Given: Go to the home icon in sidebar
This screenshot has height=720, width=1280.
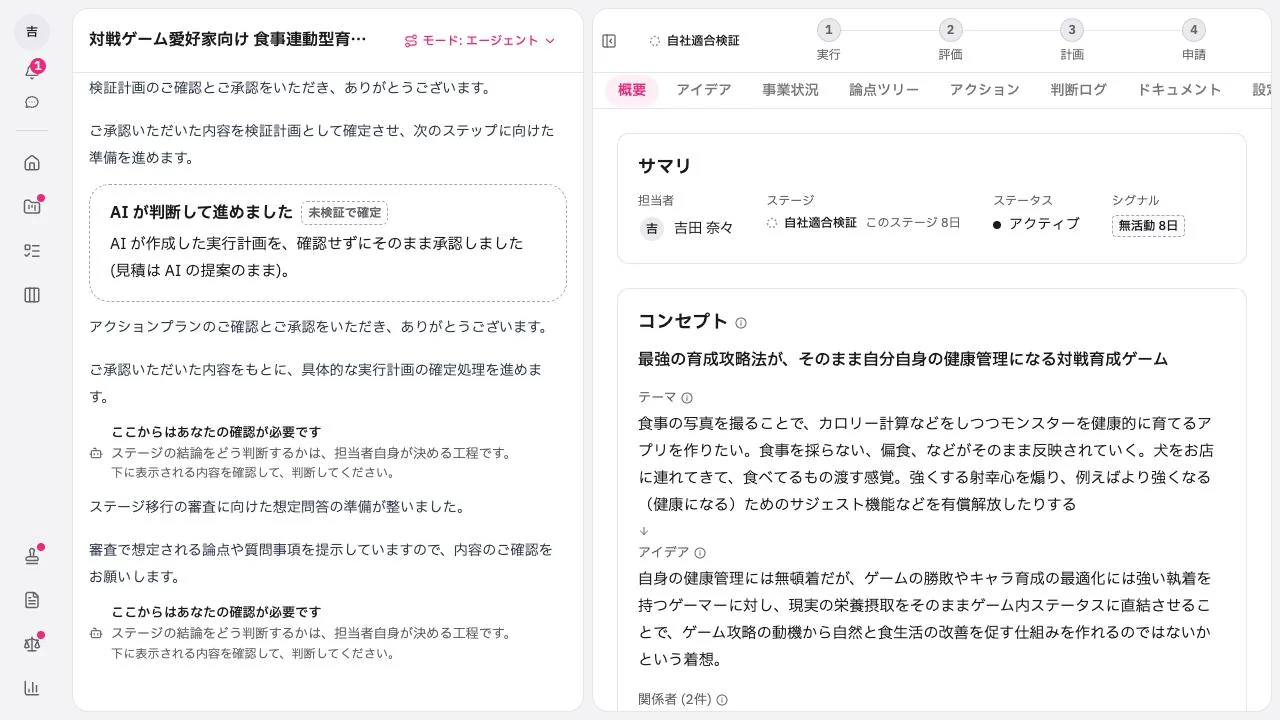Looking at the screenshot, I should click(x=32, y=163).
